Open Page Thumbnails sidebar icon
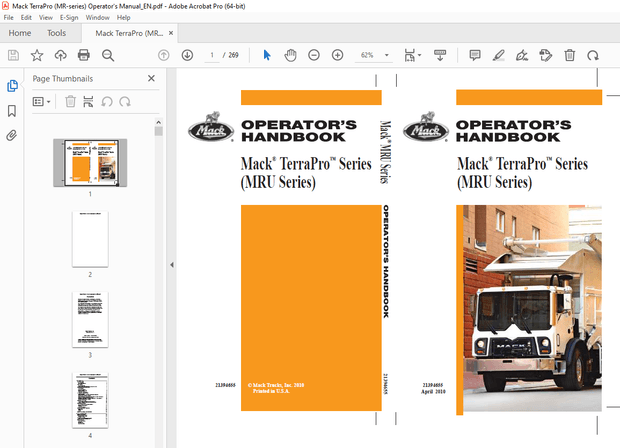The width and height of the screenshot is (620, 448). coord(12,86)
